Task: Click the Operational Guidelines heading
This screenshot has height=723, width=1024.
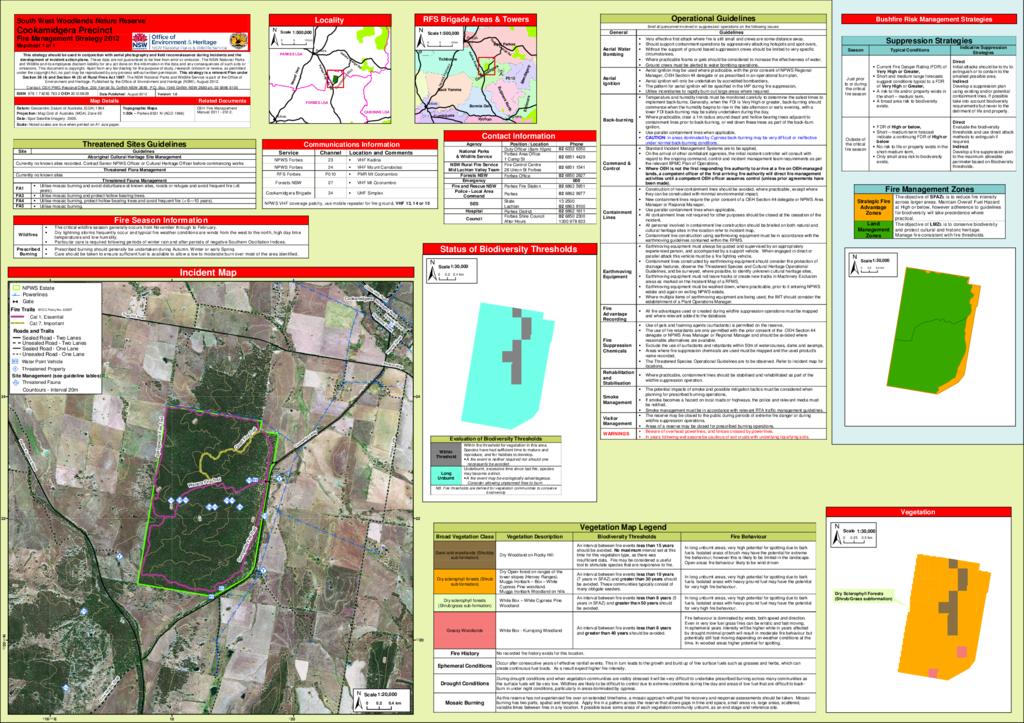Action: (x=713, y=18)
